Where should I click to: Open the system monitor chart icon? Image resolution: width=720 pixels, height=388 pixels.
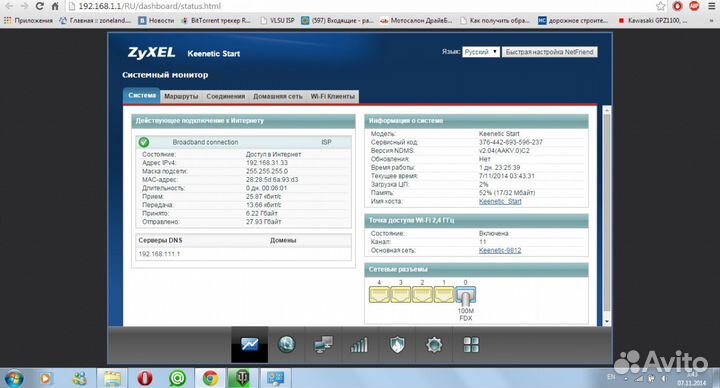pos(249,344)
